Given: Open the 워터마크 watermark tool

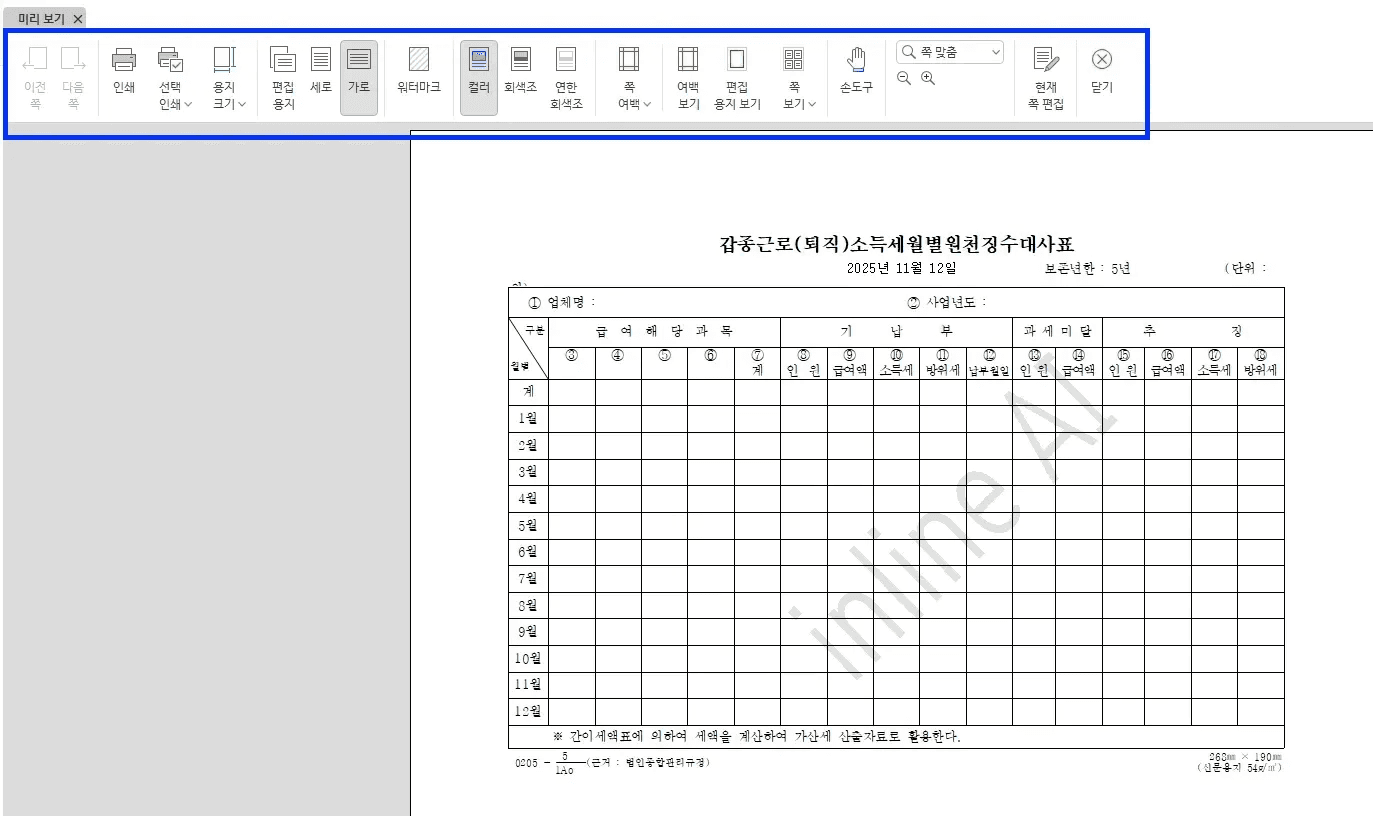Looking at the screenshot, I should point(418,75).
